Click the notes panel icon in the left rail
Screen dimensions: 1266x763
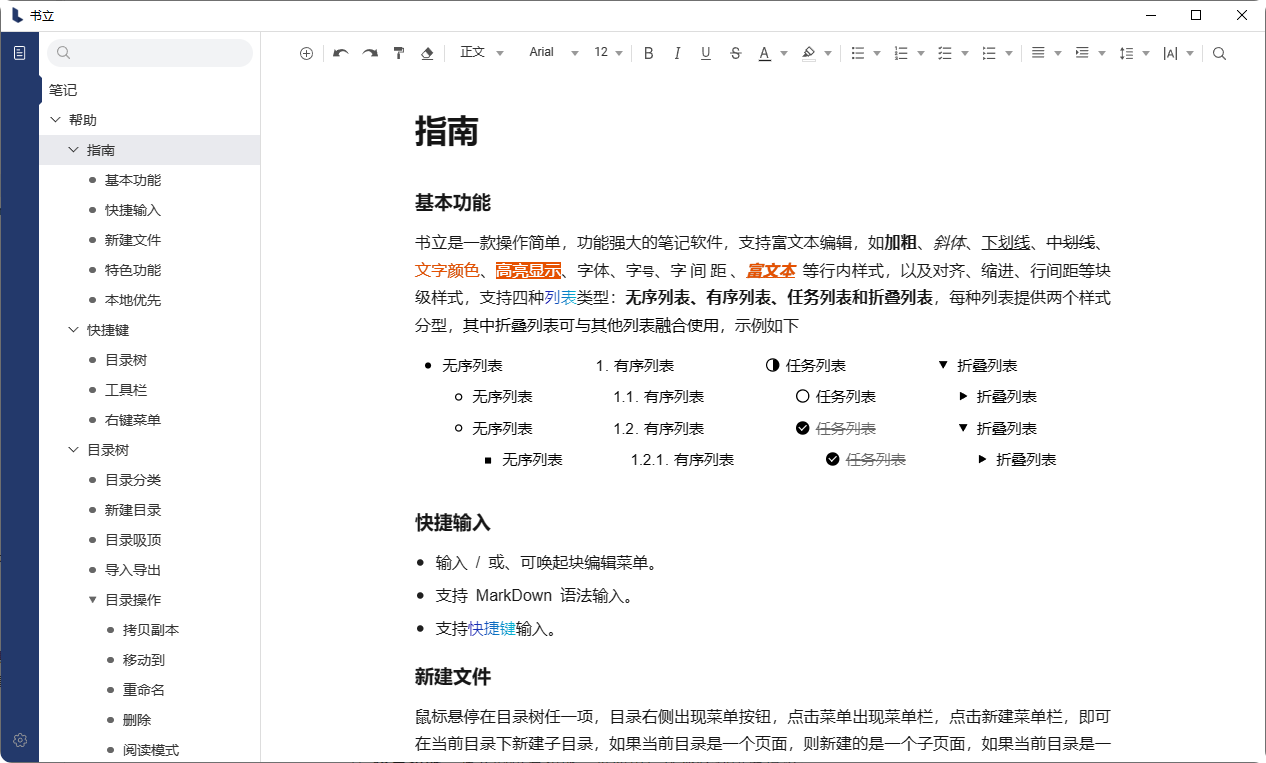click(x=19, y=51)
